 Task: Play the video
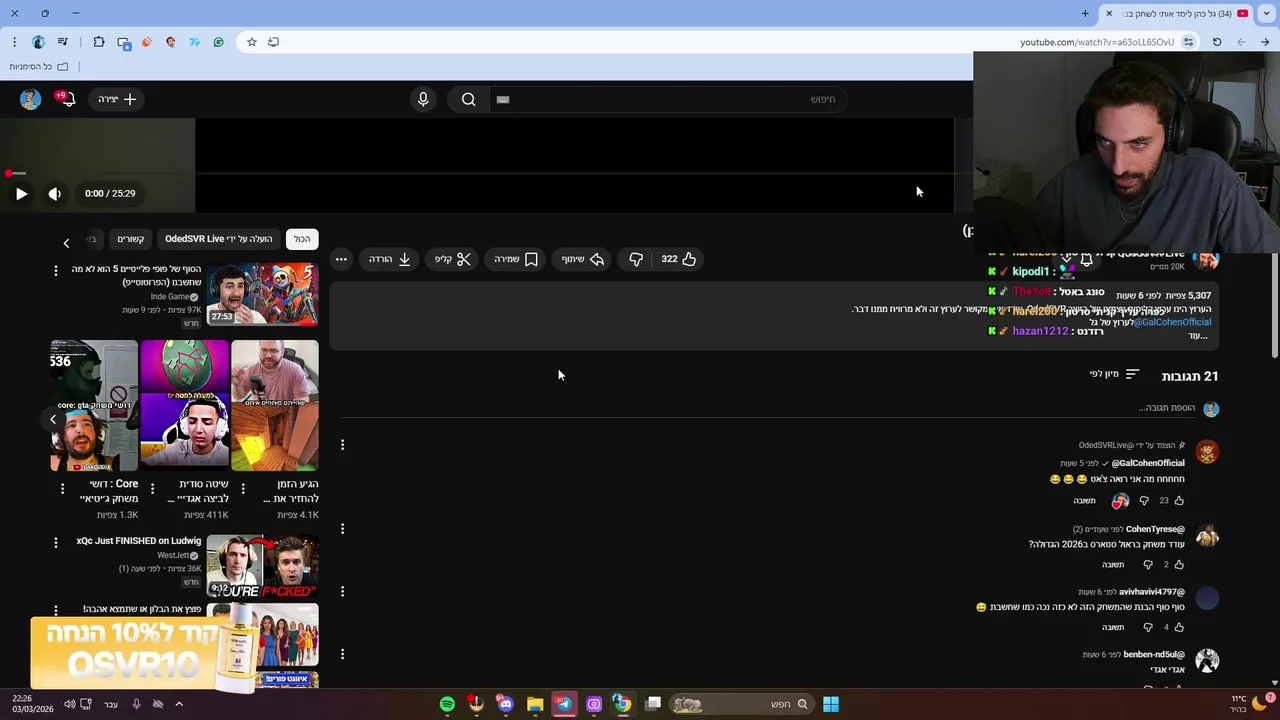point(21,194)
